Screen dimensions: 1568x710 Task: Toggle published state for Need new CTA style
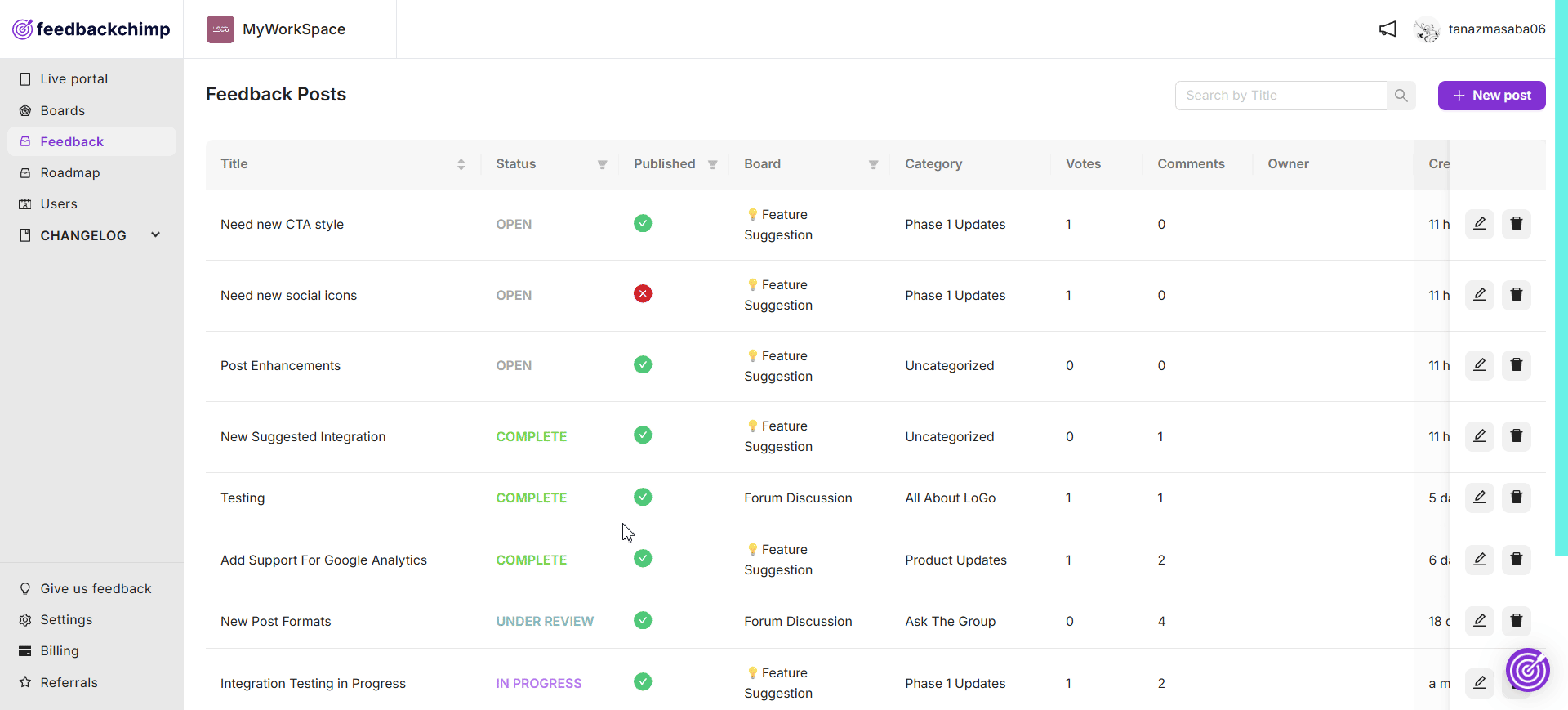coord(643,223)
